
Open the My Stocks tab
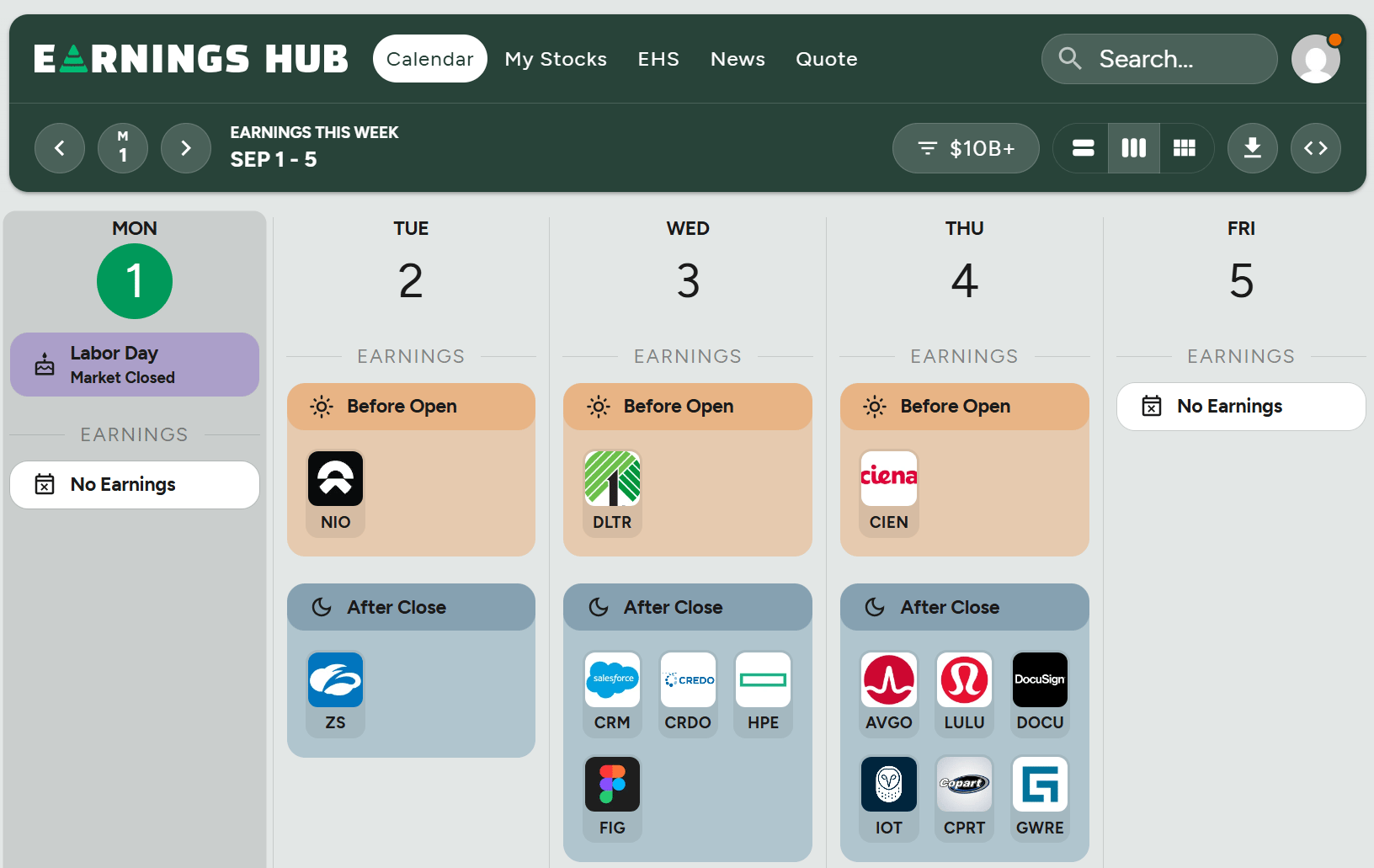[x=556, y=59]
